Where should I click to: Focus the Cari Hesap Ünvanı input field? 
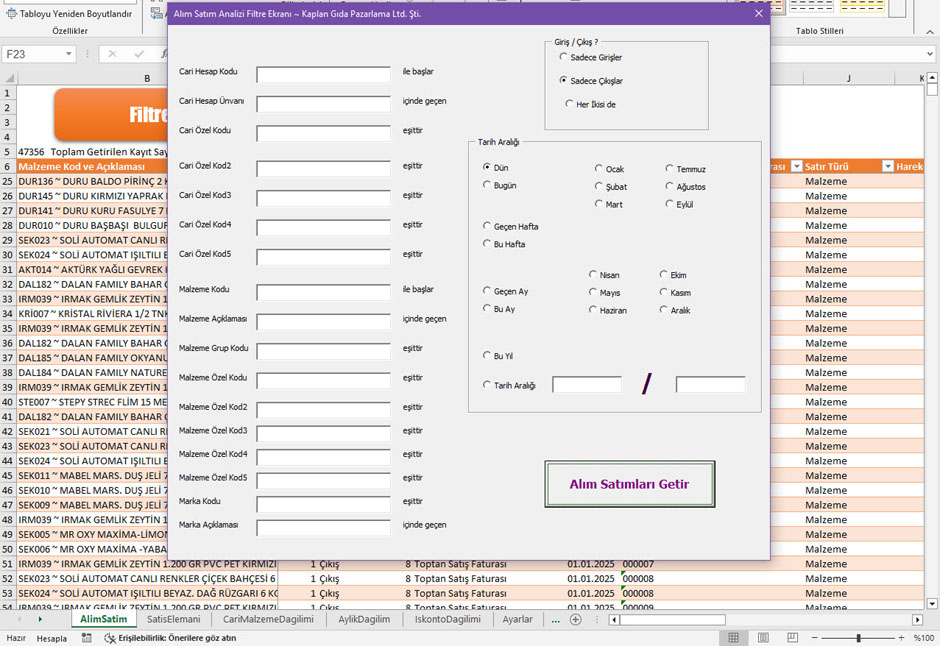(323, 104)
